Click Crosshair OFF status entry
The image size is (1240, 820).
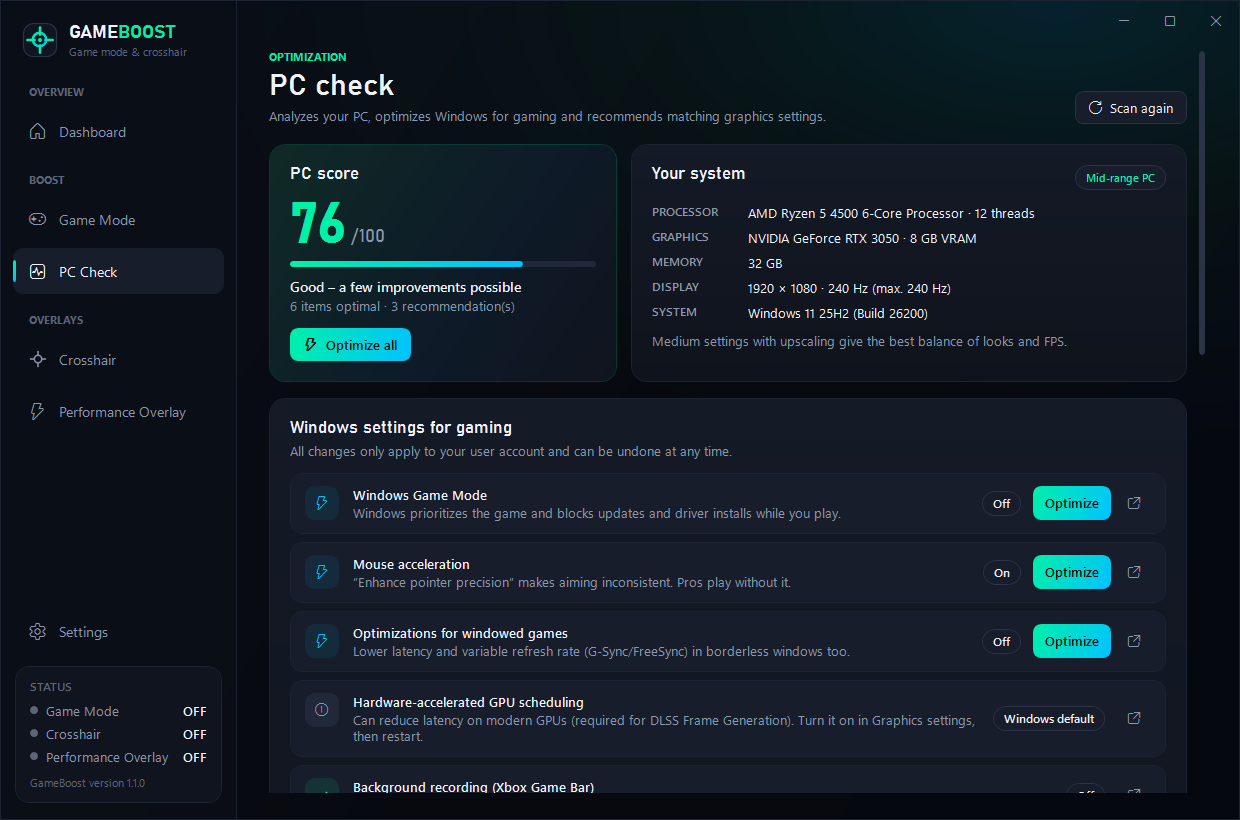pos(118,735)
